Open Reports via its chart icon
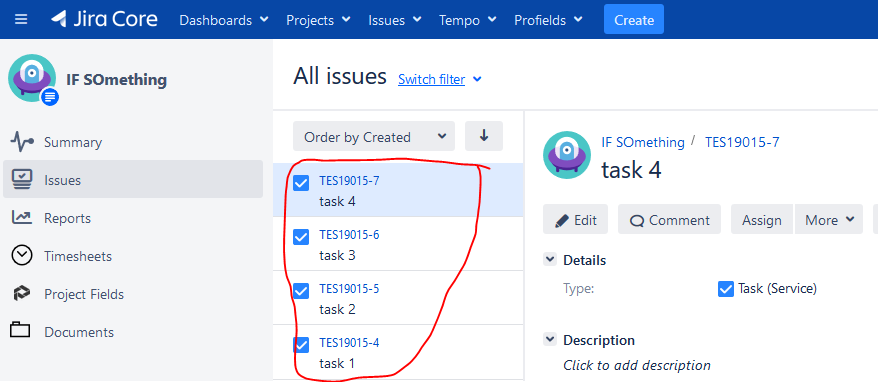The image size is (878, 382). pyautogui.click(x=21, y=217)
